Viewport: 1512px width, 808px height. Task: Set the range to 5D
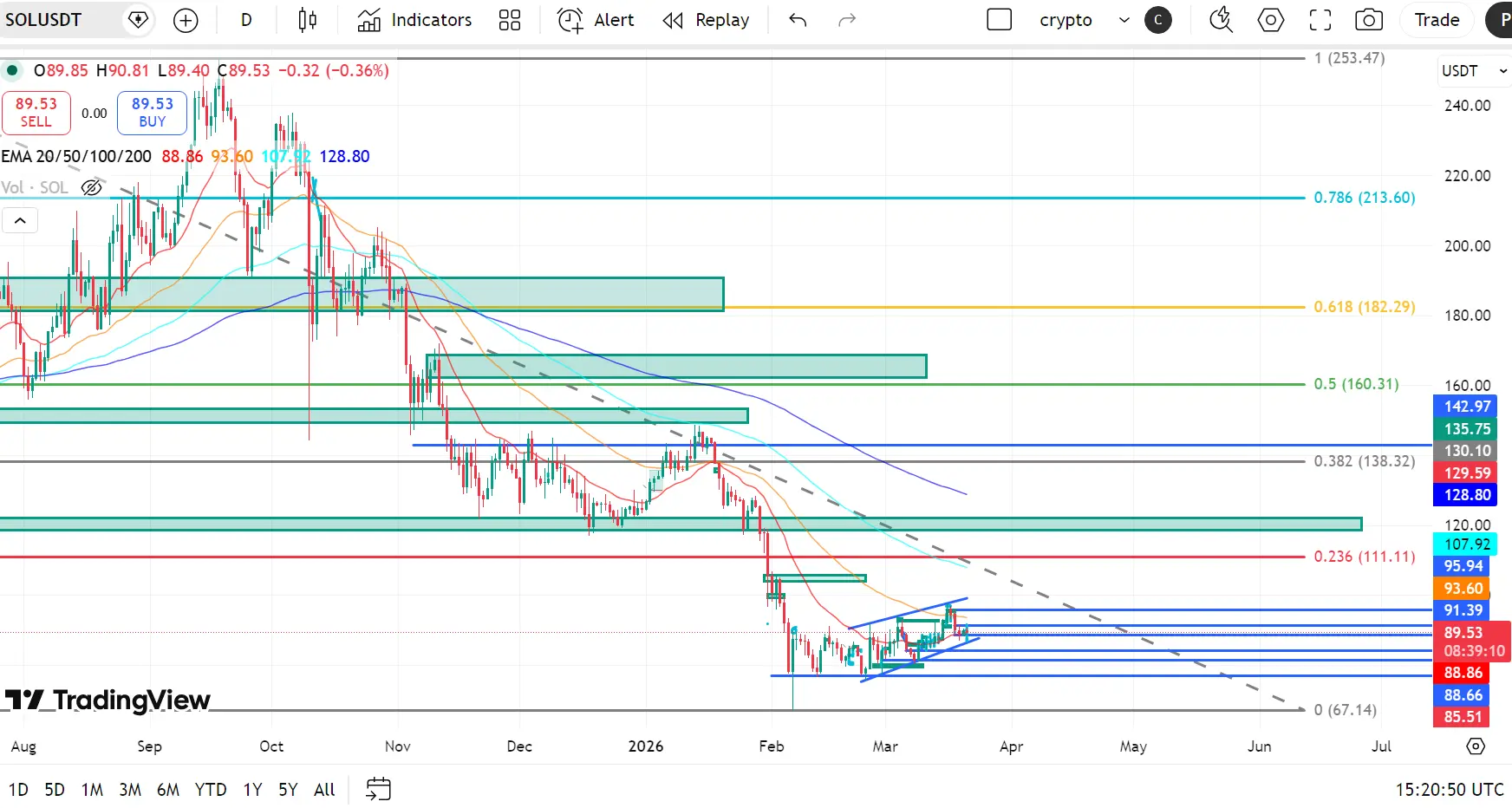point(55,790)
